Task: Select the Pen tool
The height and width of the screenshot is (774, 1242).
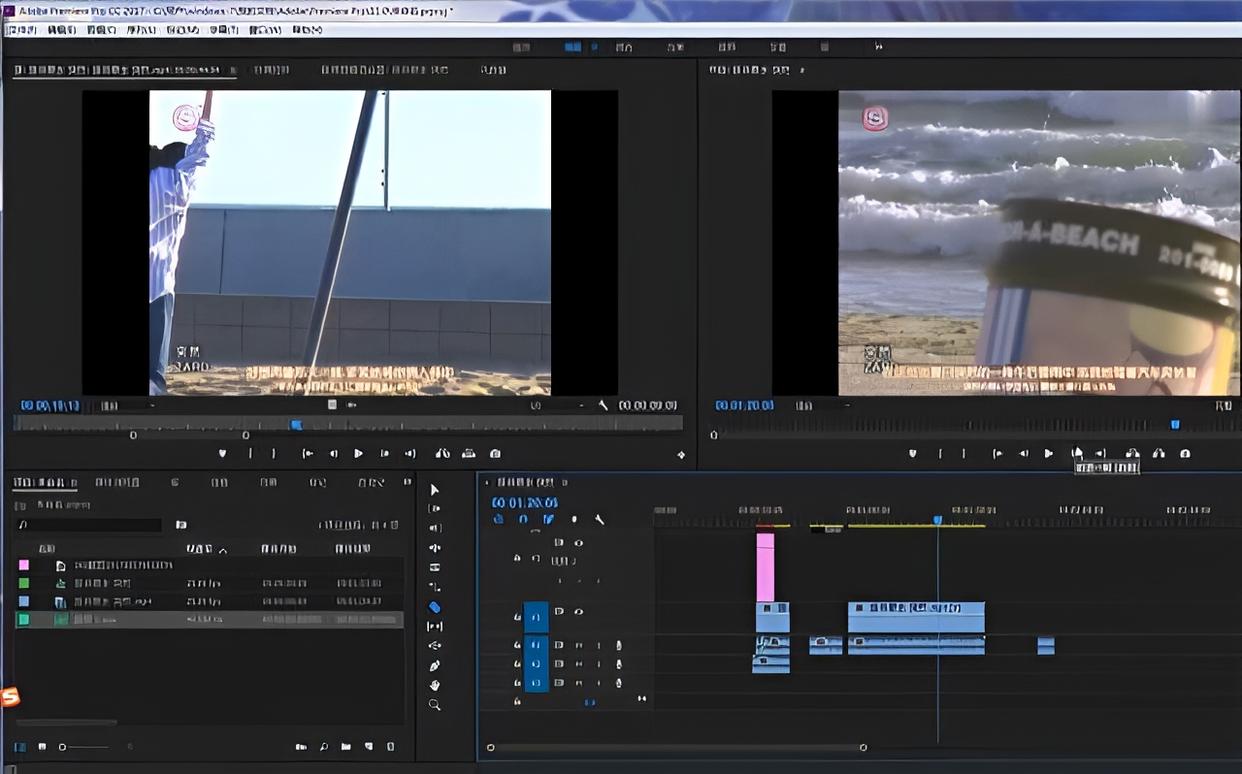Action: (434, 666)
